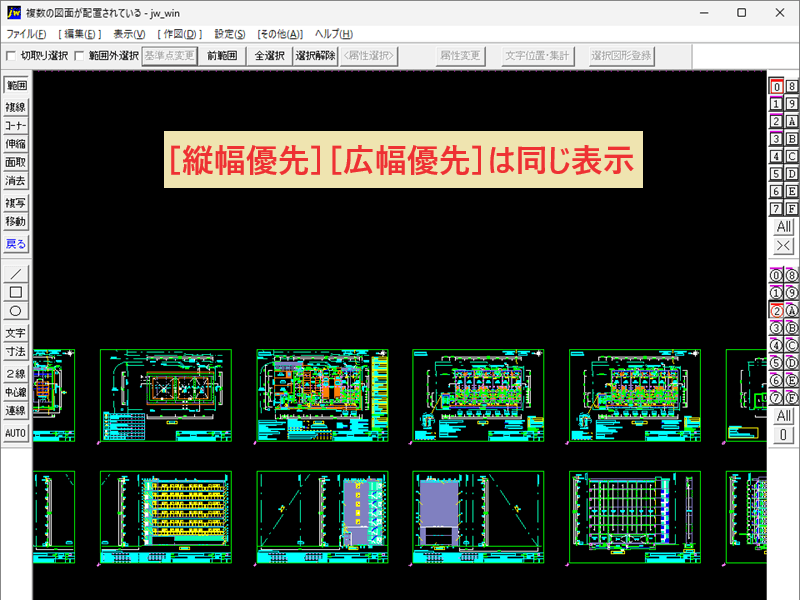
Task: Select the コーナー corner tool
Action: point(16,126)
